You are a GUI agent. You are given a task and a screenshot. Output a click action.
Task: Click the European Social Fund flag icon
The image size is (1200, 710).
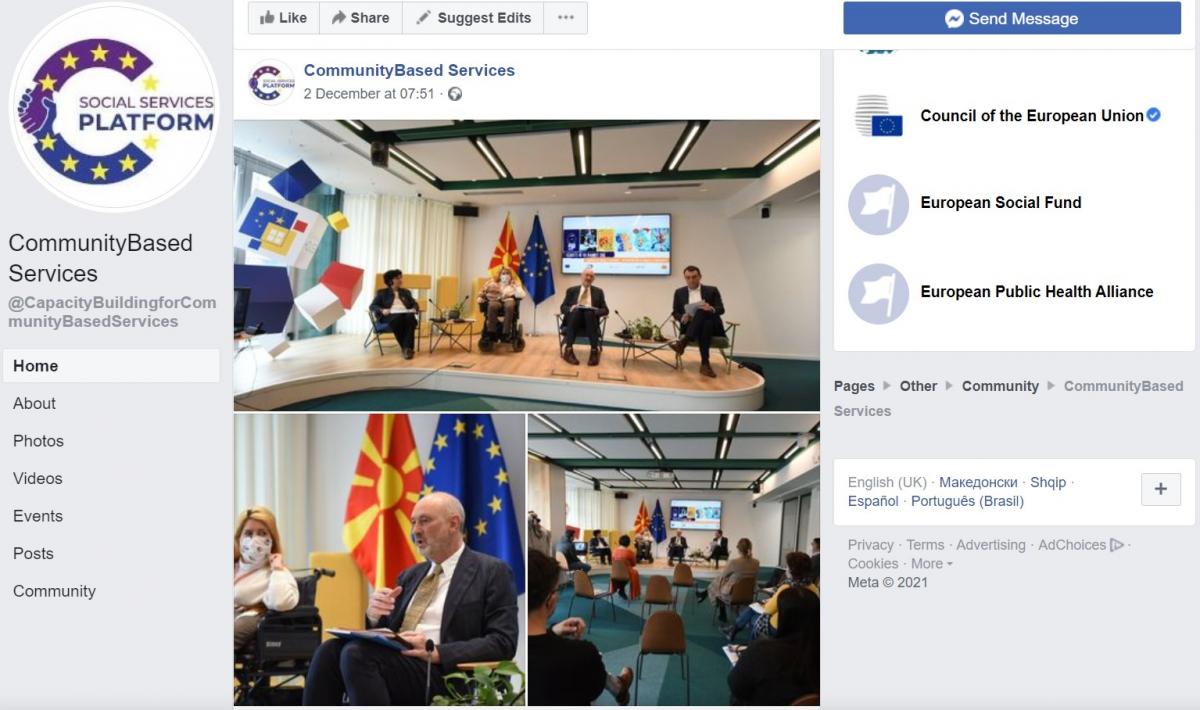coord(878,204)
